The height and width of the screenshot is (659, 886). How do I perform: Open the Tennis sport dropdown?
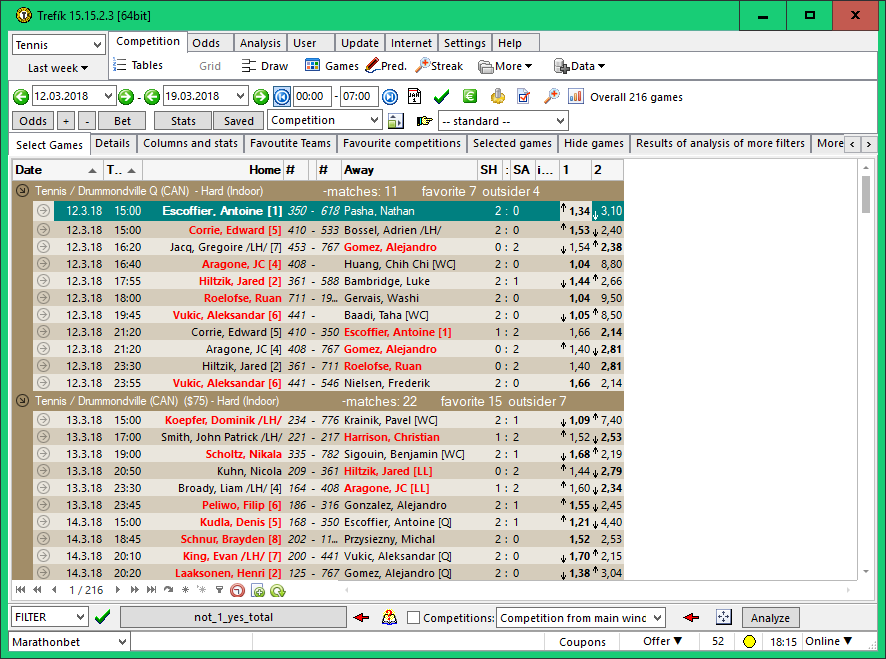(58, 45)
